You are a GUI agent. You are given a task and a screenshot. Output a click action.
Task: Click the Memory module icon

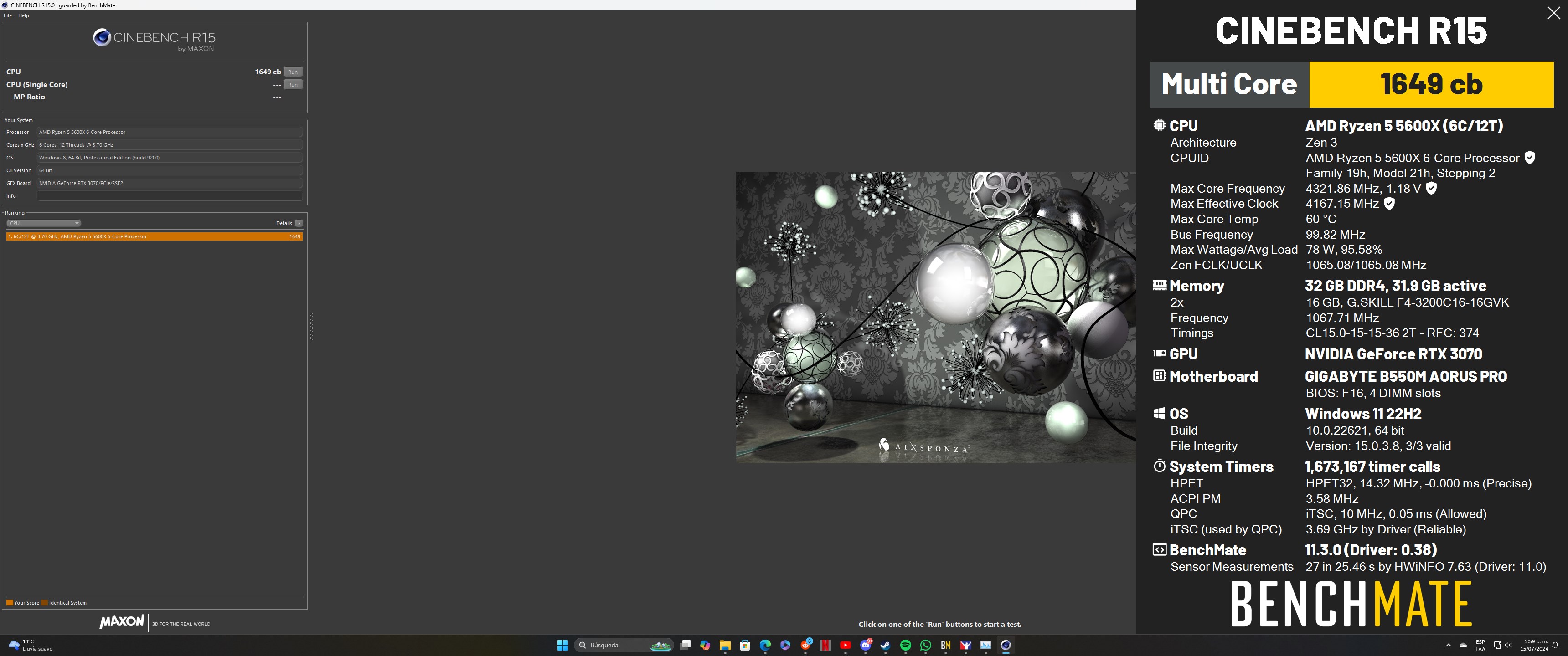click(1159, 285)
